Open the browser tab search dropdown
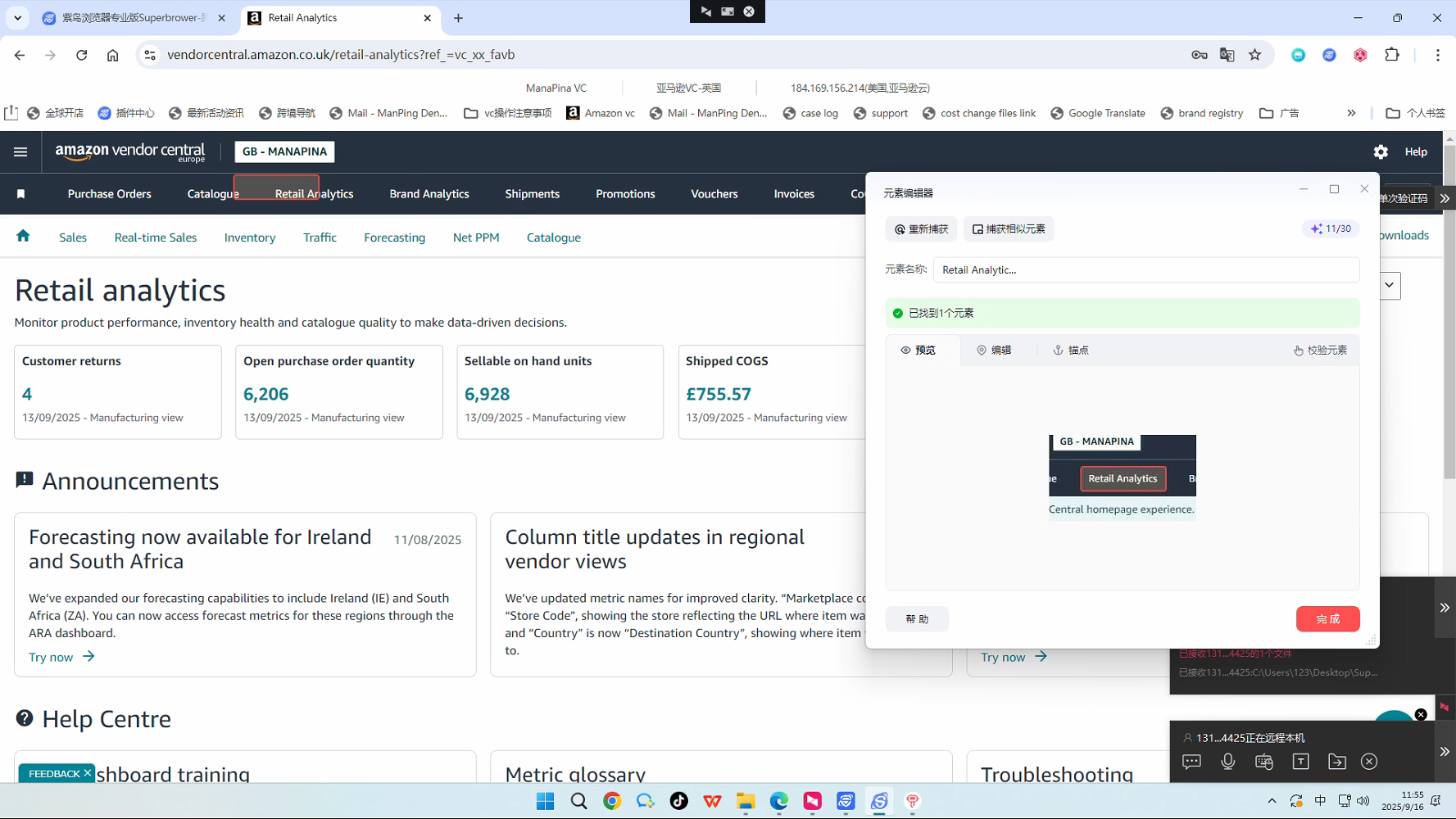This screenshot has width=1456, height=819. pos(17,18)
